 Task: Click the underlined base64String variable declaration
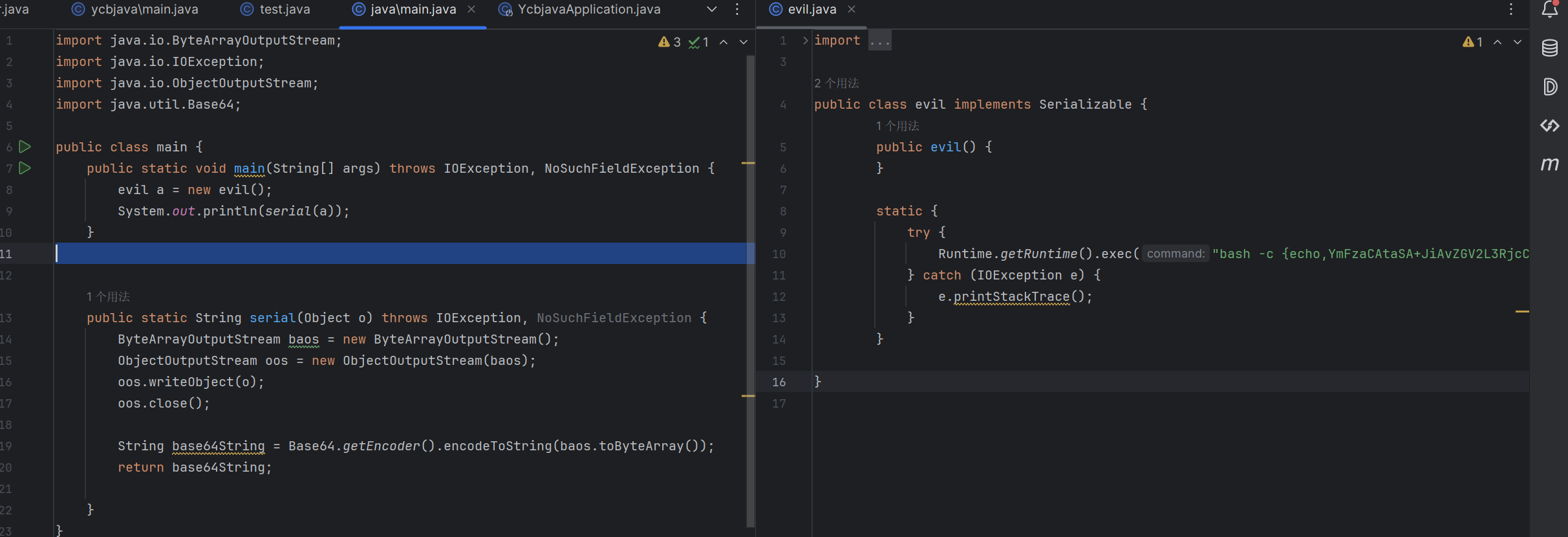coord(219,446)
